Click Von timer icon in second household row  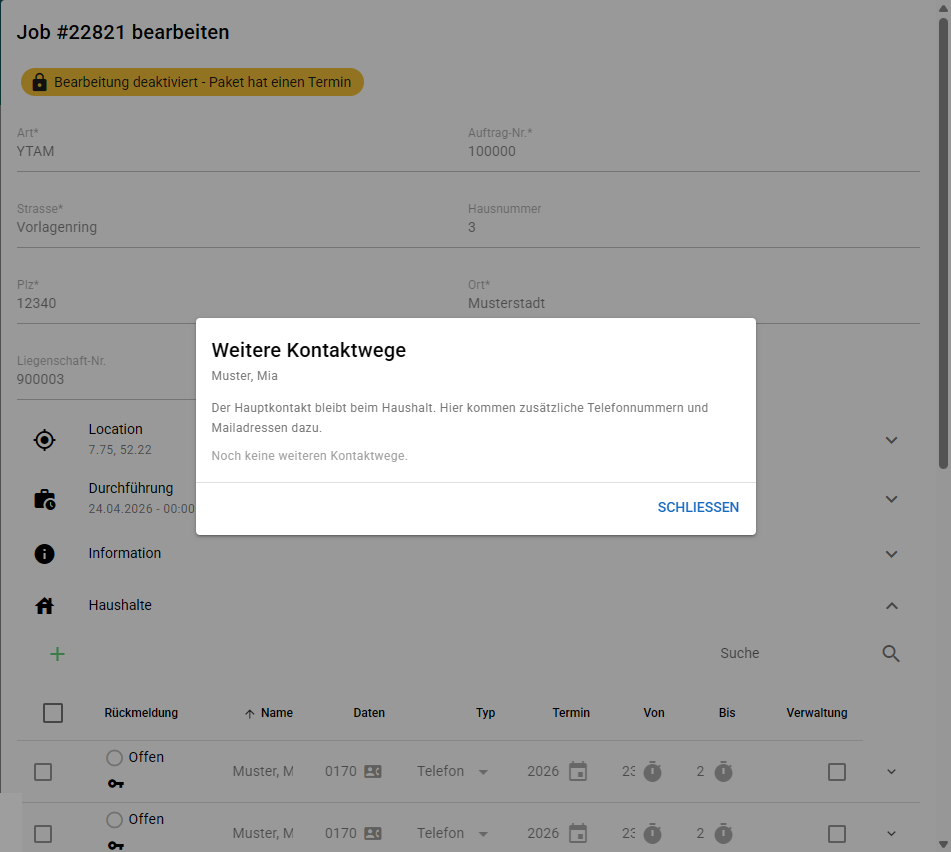pyautogui.click(x=652, y=833)
